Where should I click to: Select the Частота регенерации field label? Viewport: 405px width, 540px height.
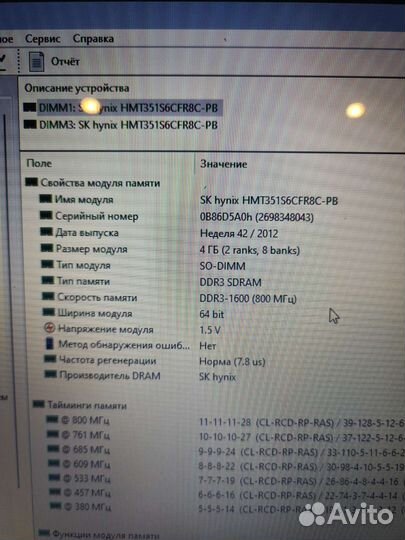coord(107,361)
